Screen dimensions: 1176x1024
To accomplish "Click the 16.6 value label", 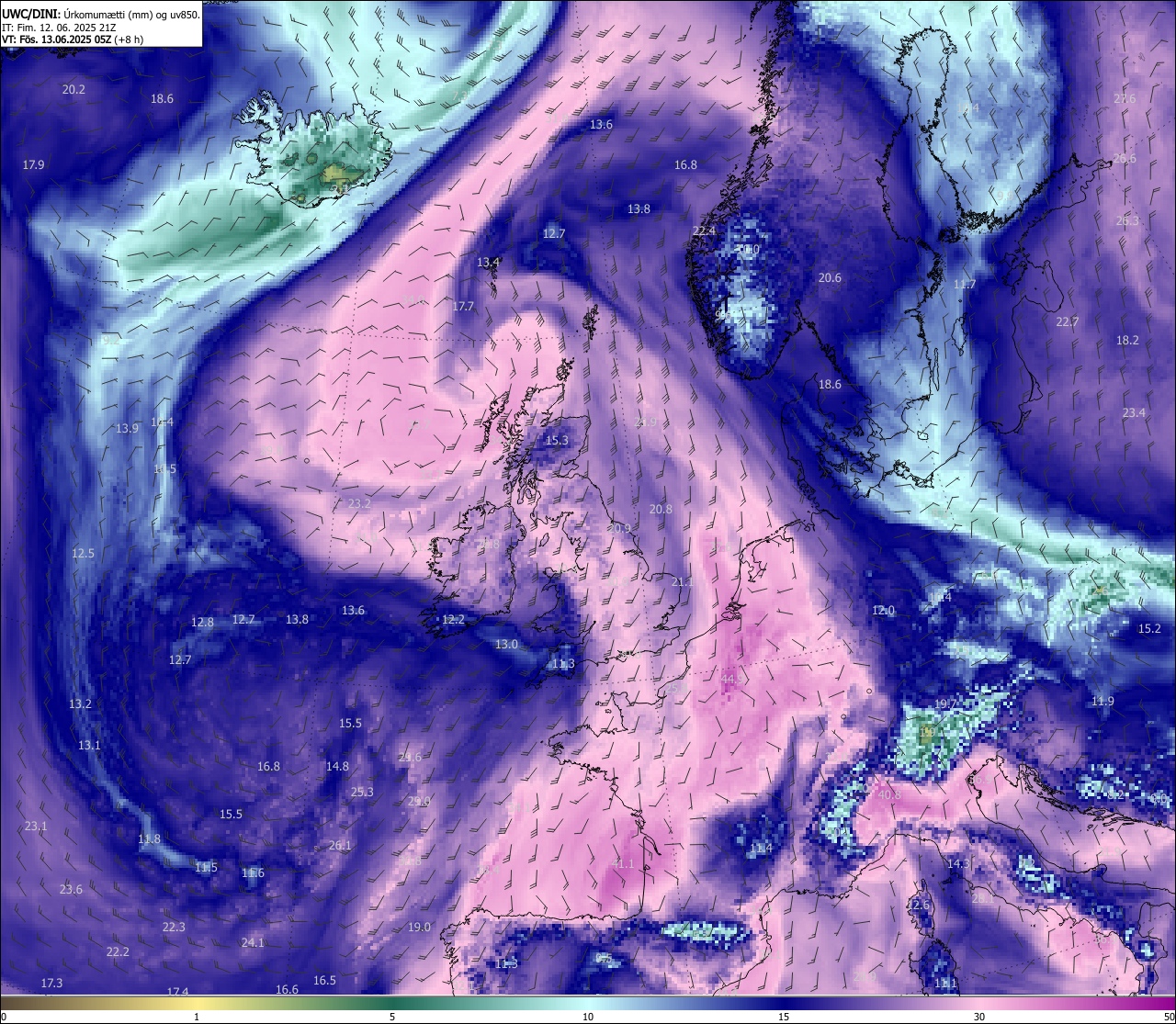I will (287, 989).
